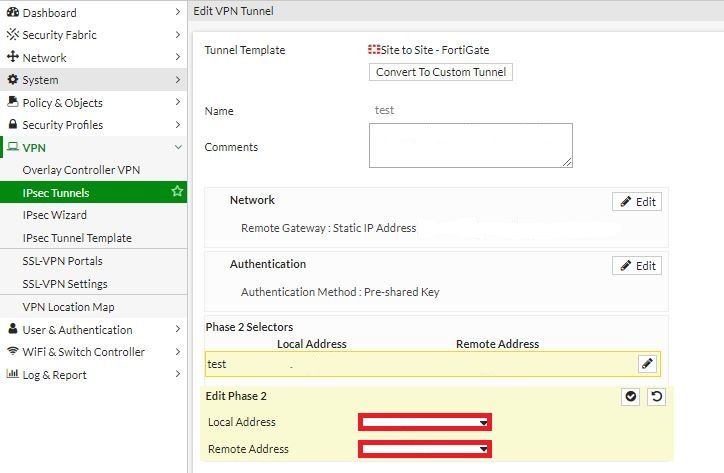Click the "Site to Site - FortiGate" template text

(435, 50)
